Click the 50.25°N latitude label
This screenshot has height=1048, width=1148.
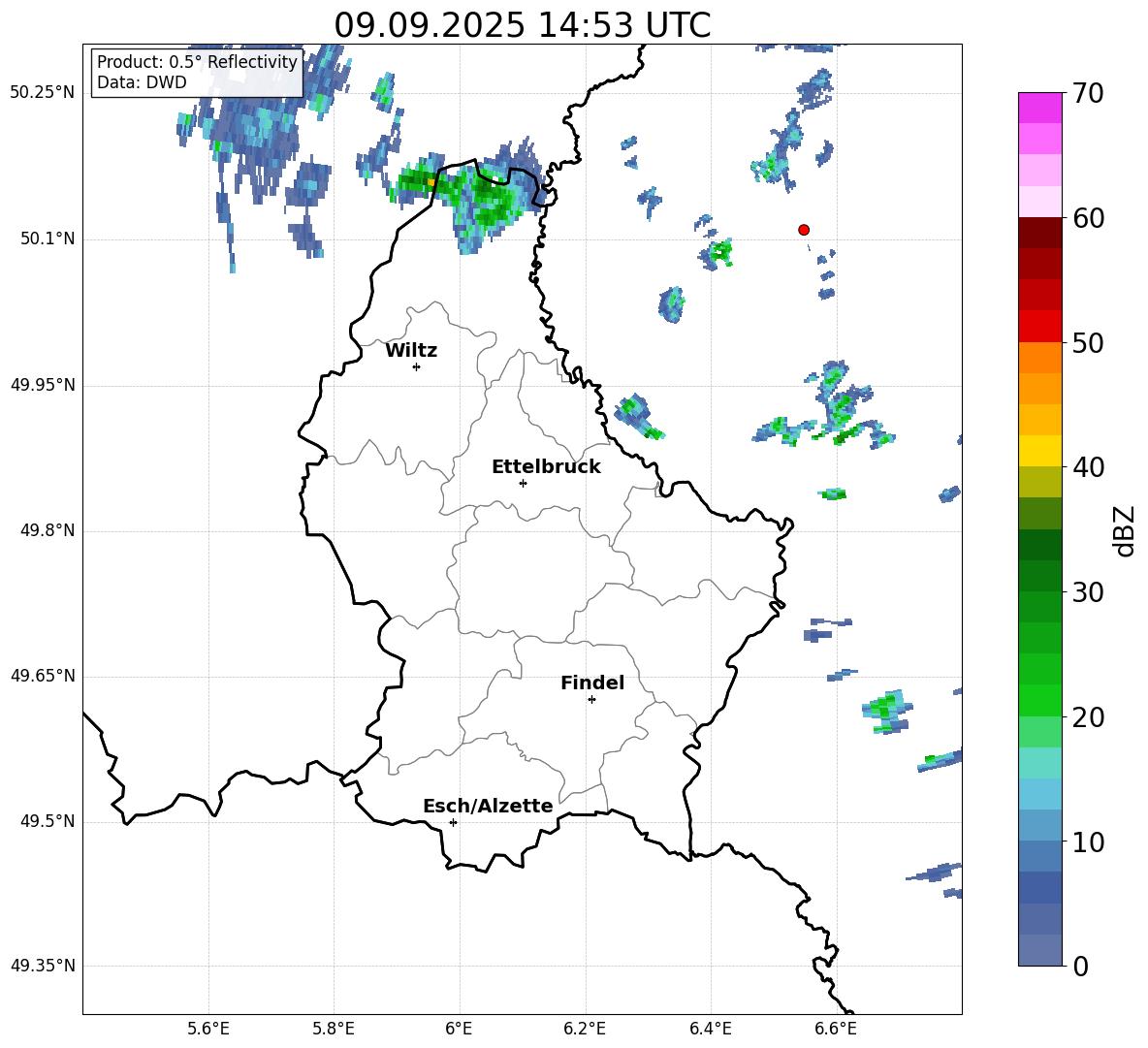(x=42, y=93)
